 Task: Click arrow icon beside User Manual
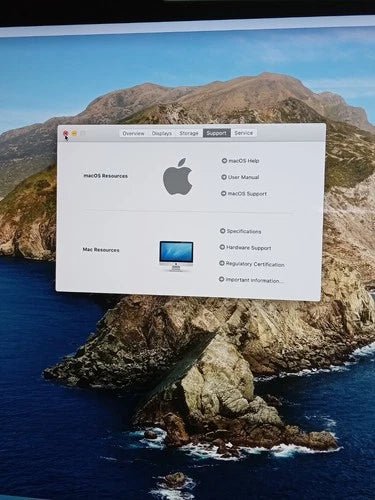[224, 177]
